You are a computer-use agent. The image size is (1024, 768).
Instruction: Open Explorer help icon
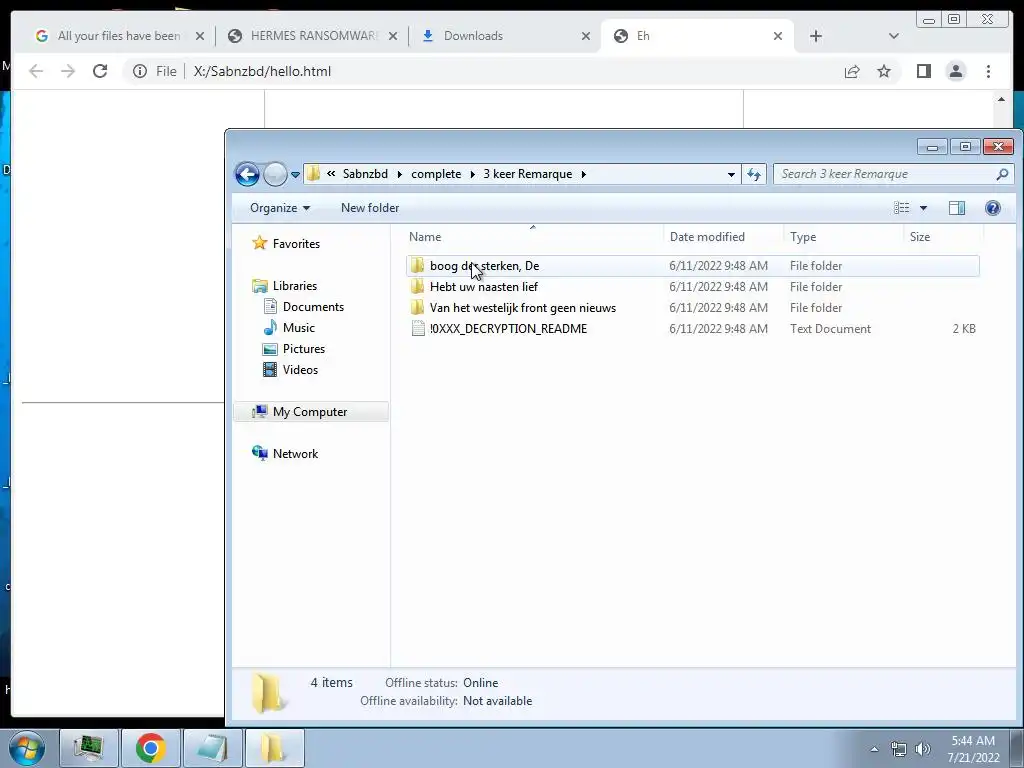click(x=993, y=208)
